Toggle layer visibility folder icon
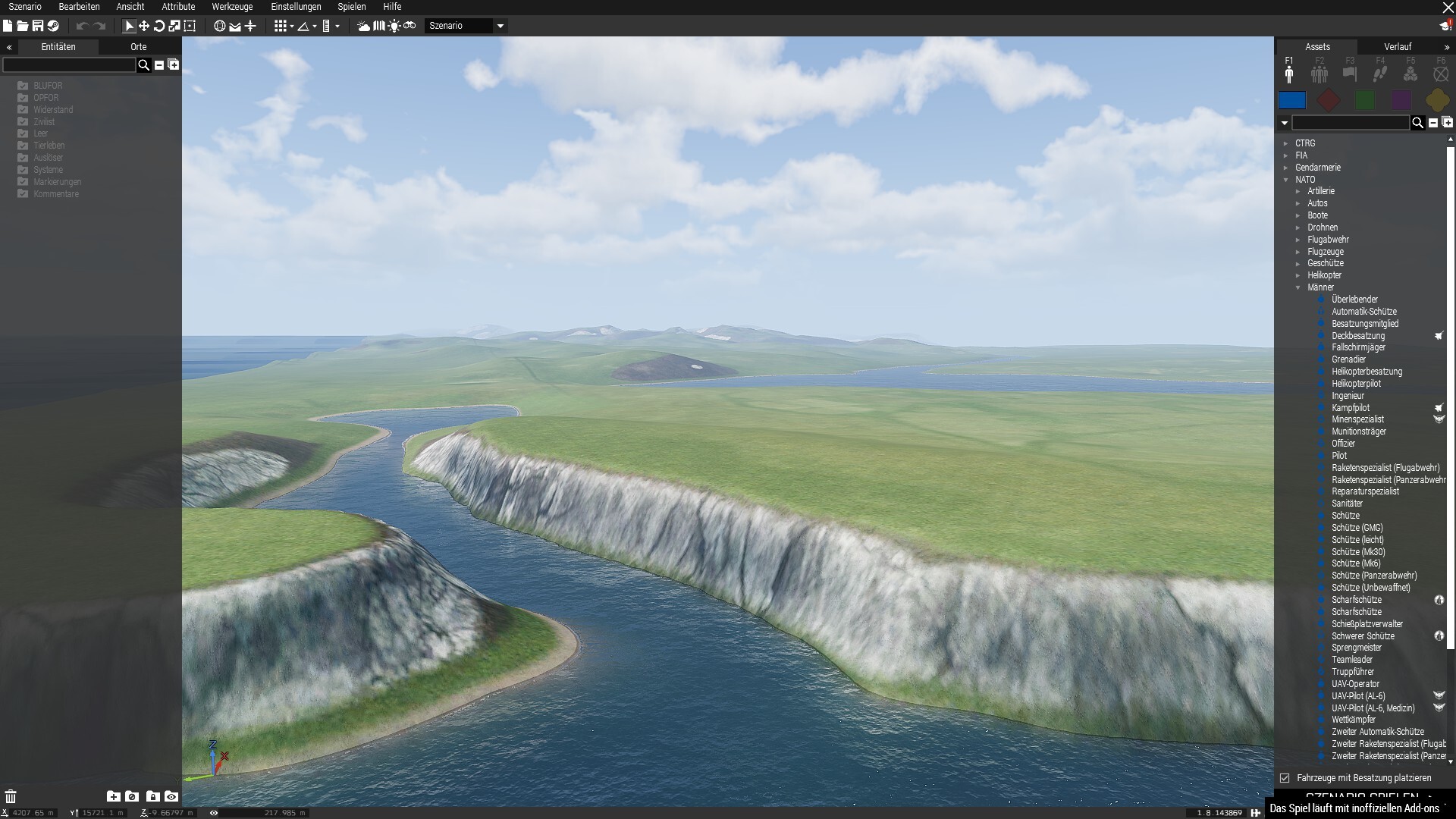The height and width of the screenshot is (819, 1456). (171, 796)
